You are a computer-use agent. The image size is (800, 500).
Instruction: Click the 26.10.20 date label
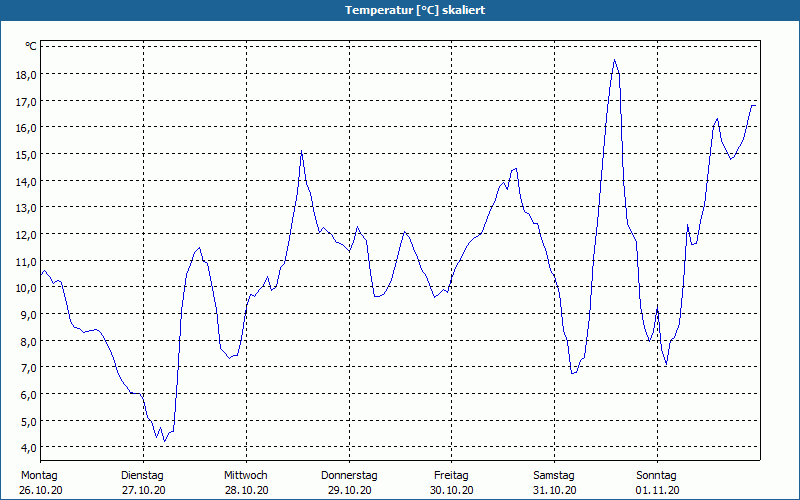41,490
